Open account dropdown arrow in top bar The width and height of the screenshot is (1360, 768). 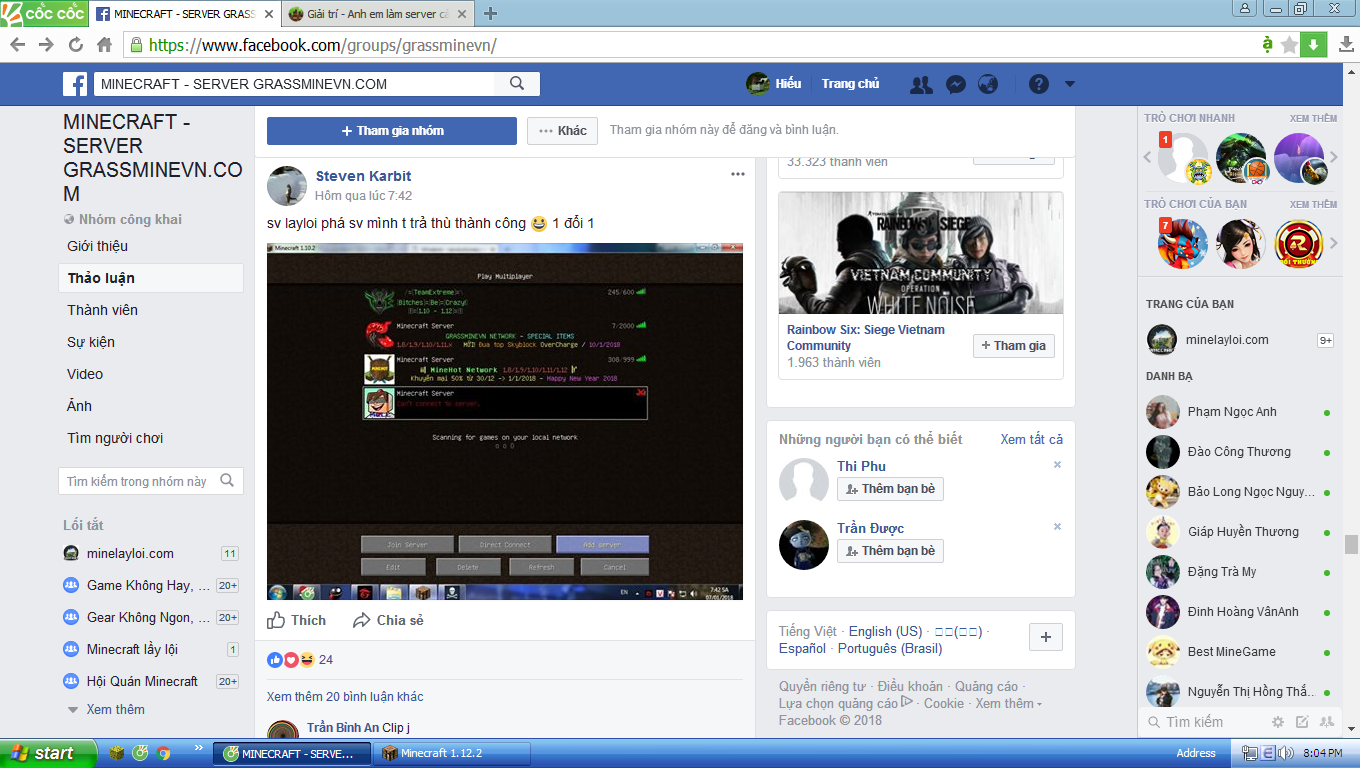[1070, 85]
